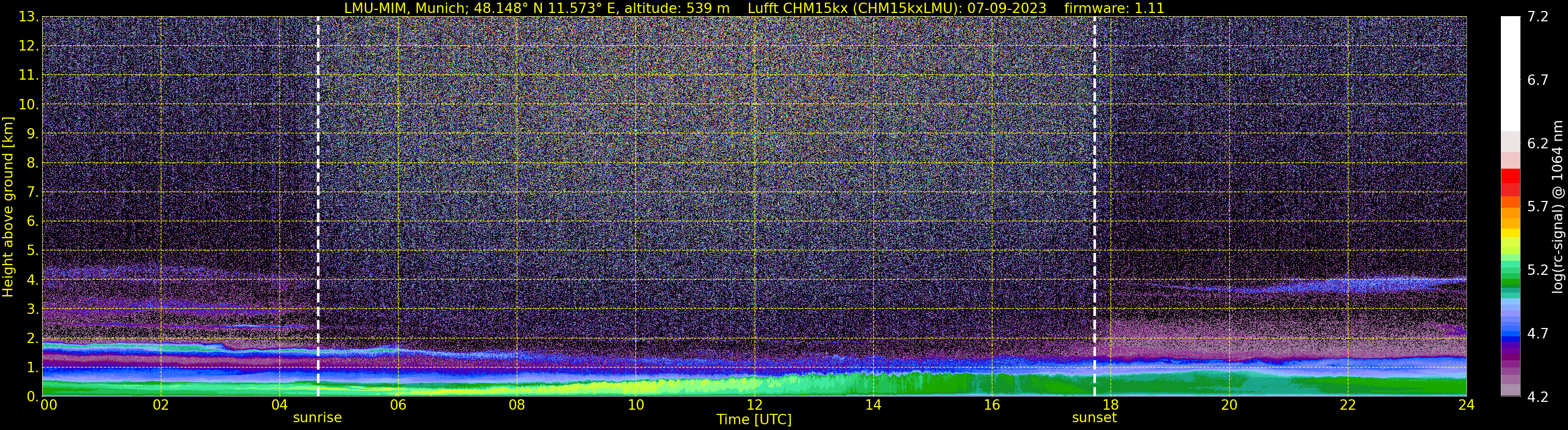The width and height of the screenshot is (1568, 430).
Task: Click colorbar tick label "4.2"
Action: tap(1538, 397)
